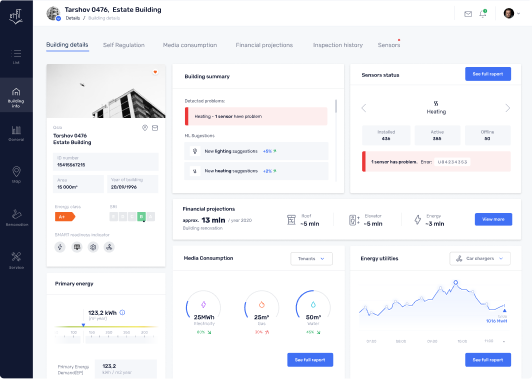Open the Service tools sidebar icon
The width and height of the screenshot is (532, 379).
coord(16,260)
